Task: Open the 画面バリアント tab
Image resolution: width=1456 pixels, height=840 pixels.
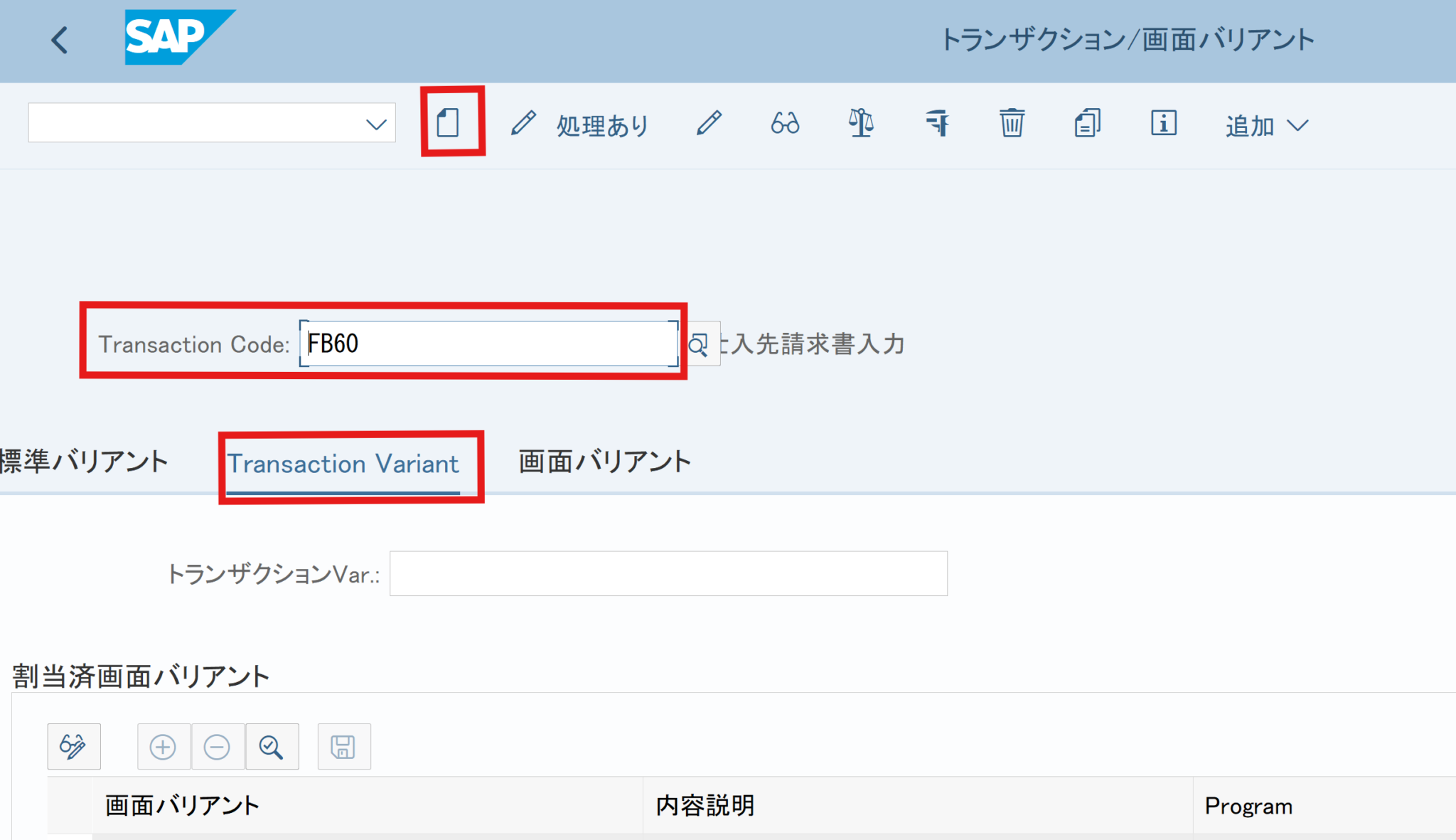Action: (604, 462)
